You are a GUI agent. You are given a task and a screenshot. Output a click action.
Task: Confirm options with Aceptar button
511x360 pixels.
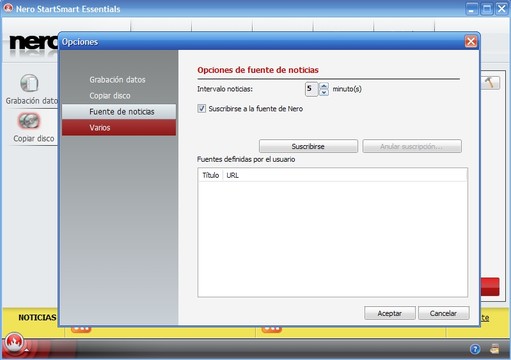pos(390,313)
